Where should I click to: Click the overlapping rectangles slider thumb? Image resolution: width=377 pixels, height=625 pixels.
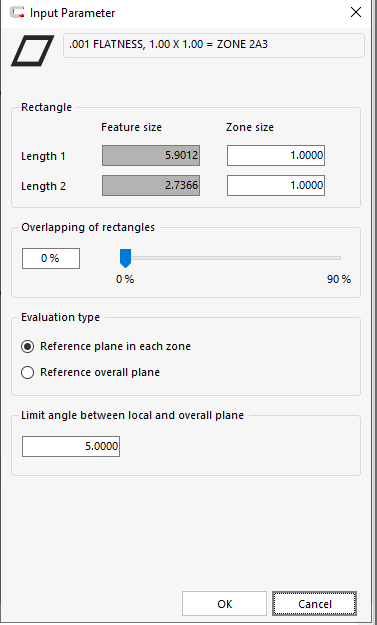click(125, 258)
